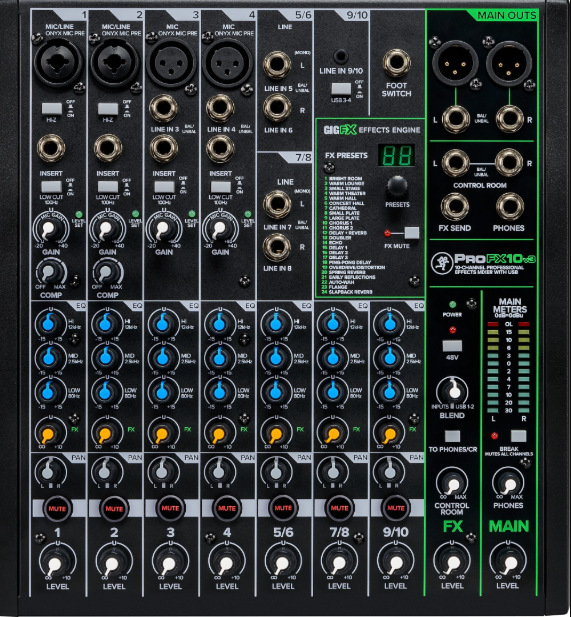571x617 pixels.
Task: Click the Line In 9/10 mini jack
Action: coord(340,57)
